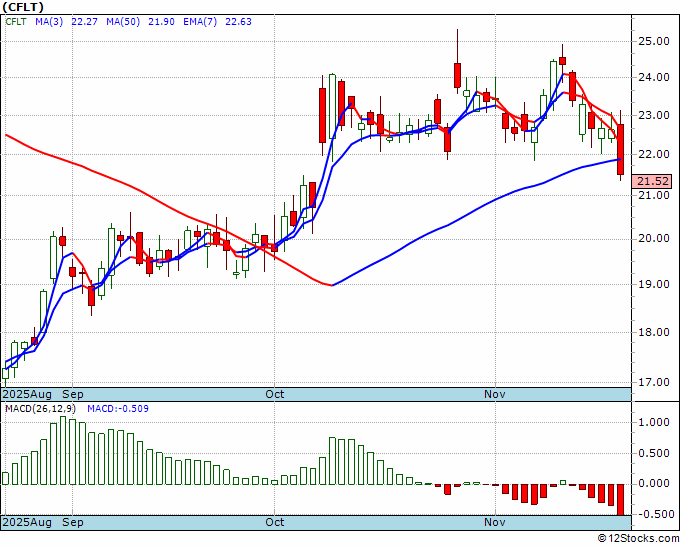Click the (CFLT) chart title
680x546 pixels.
click(23, 7)
